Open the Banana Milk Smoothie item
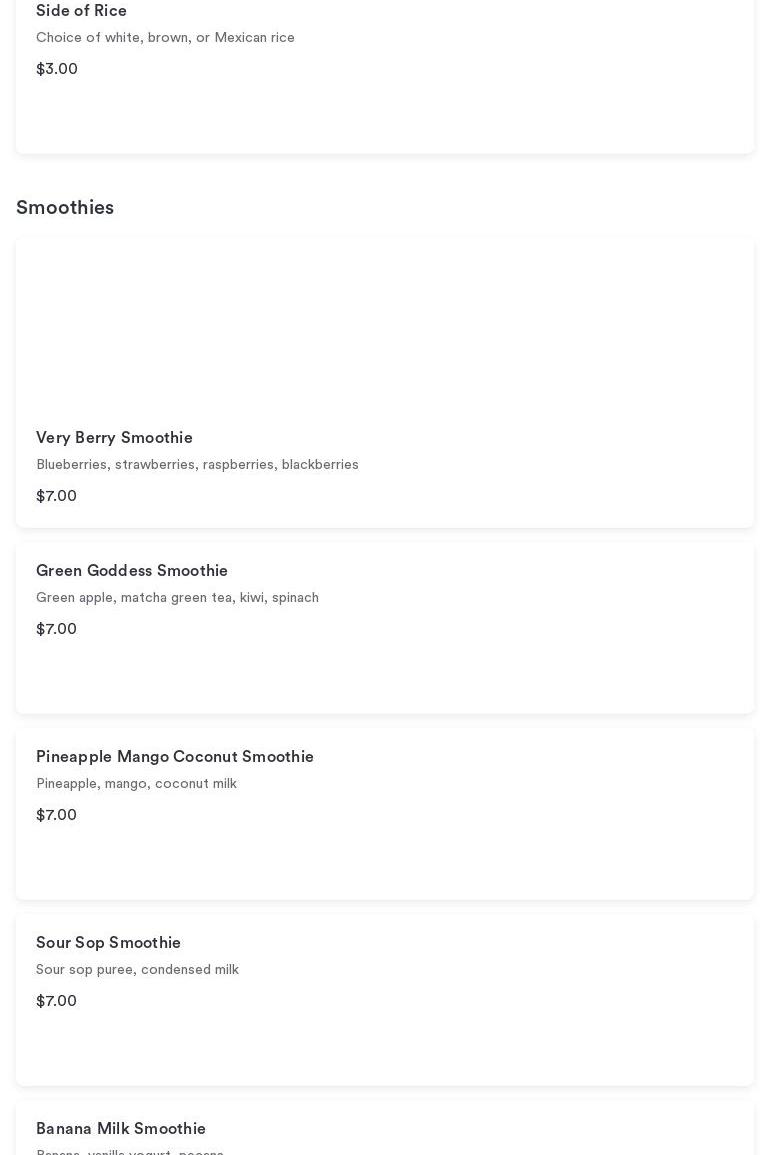 [x=121, y=1129]
